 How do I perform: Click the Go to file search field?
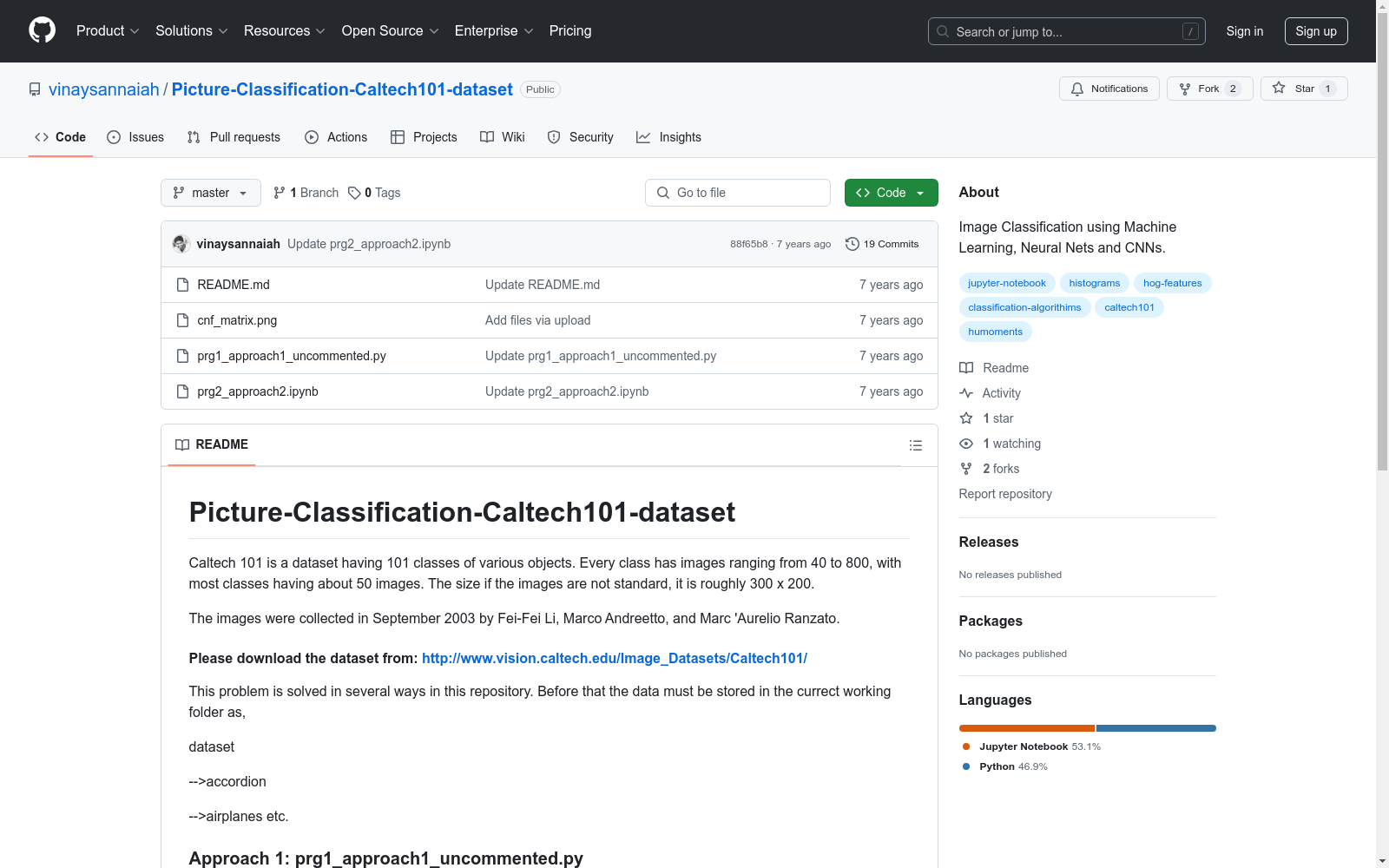coord(738,193)
